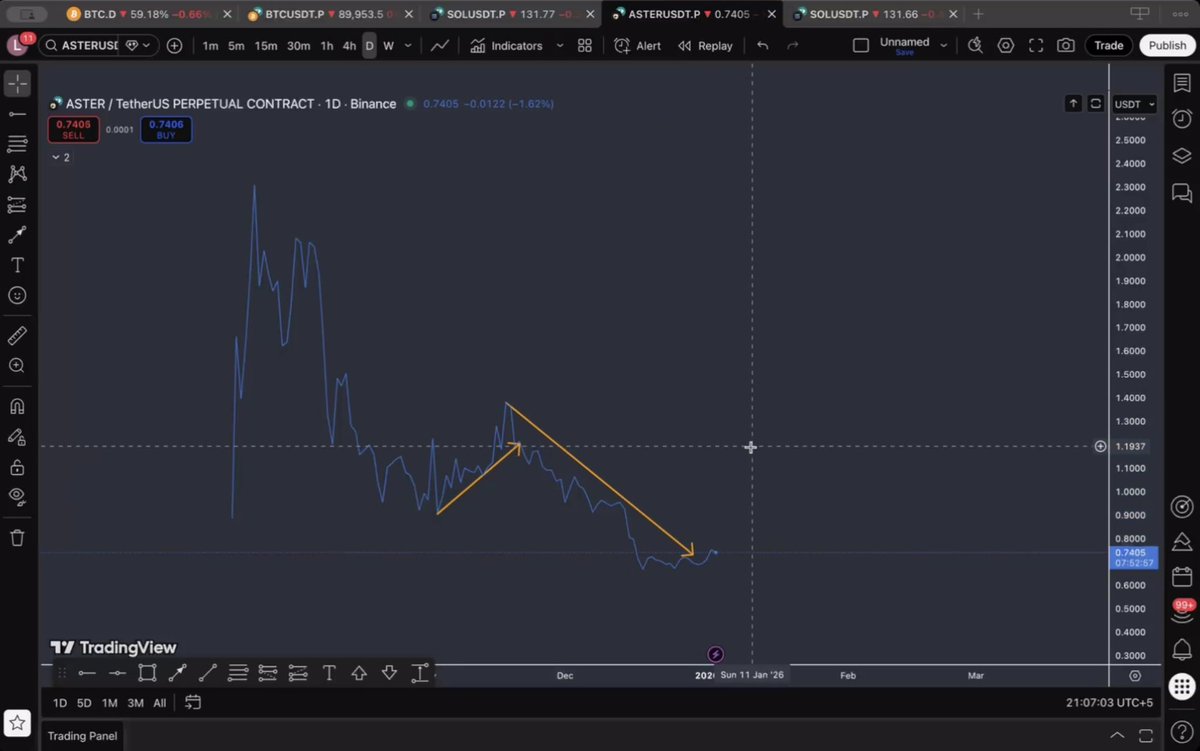This screenshot has width=1200, height=751.
Task: Open the USDT currency dropdown
Action: [1135, 104]
